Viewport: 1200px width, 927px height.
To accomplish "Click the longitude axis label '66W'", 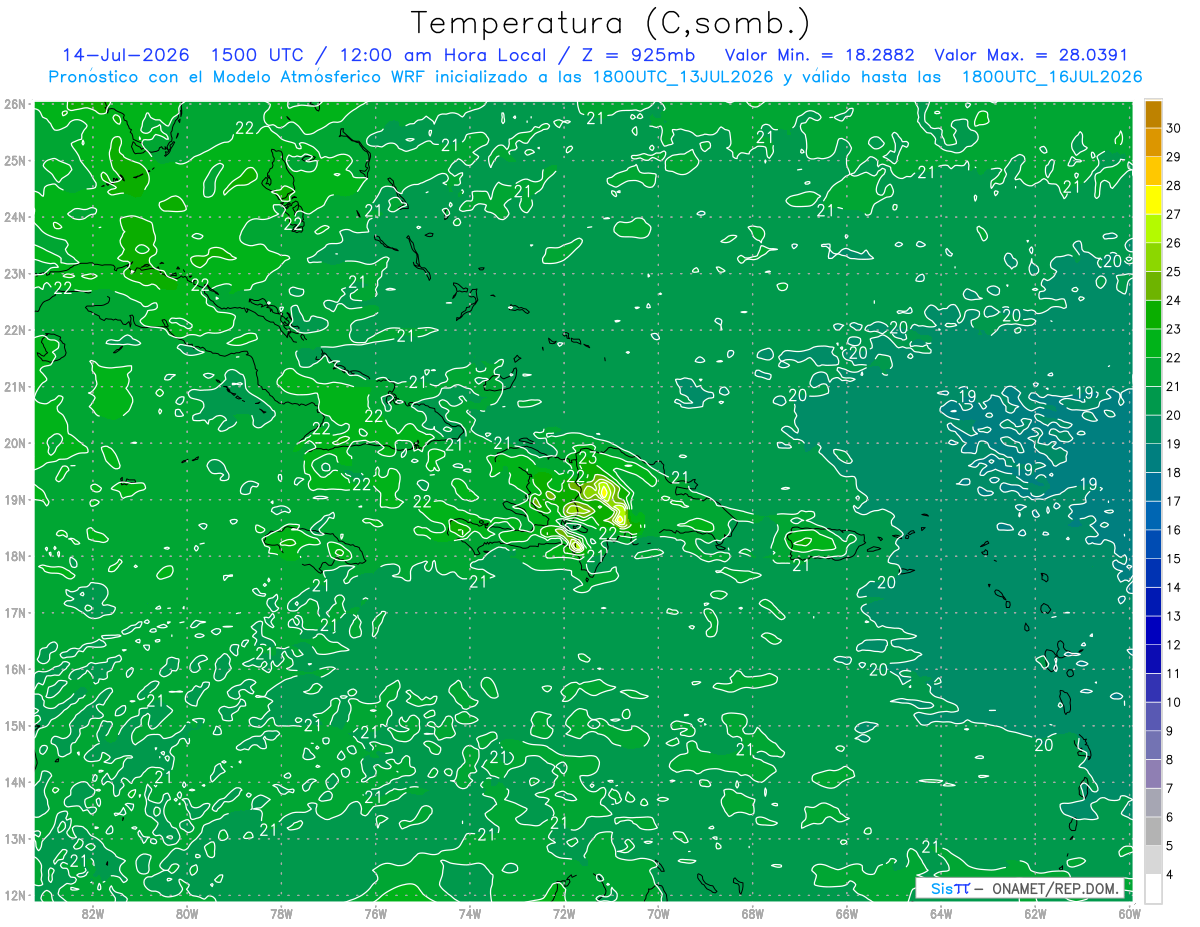I will [x=847, y=913].
